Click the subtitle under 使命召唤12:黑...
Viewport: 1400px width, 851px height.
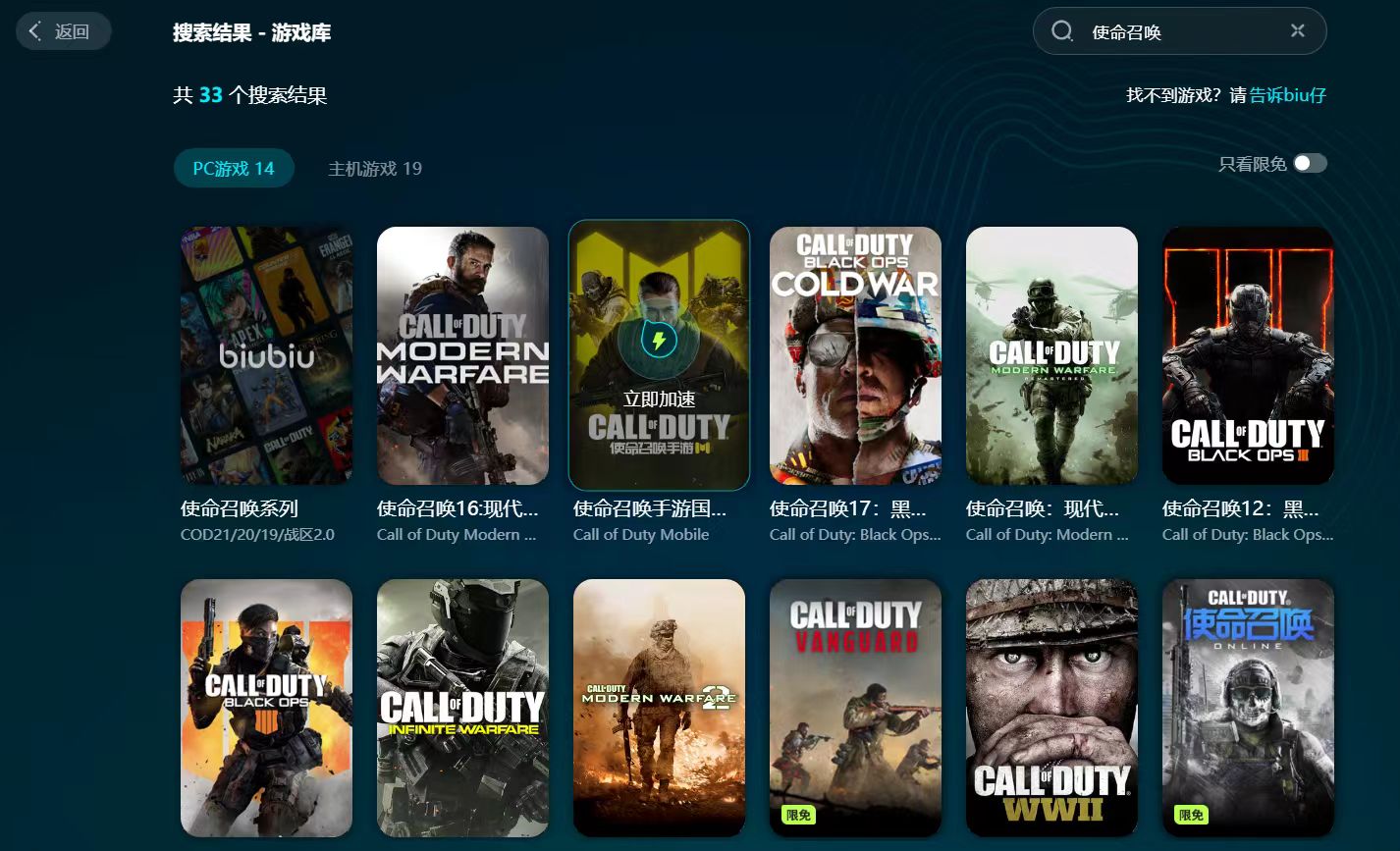[1248, 535]
